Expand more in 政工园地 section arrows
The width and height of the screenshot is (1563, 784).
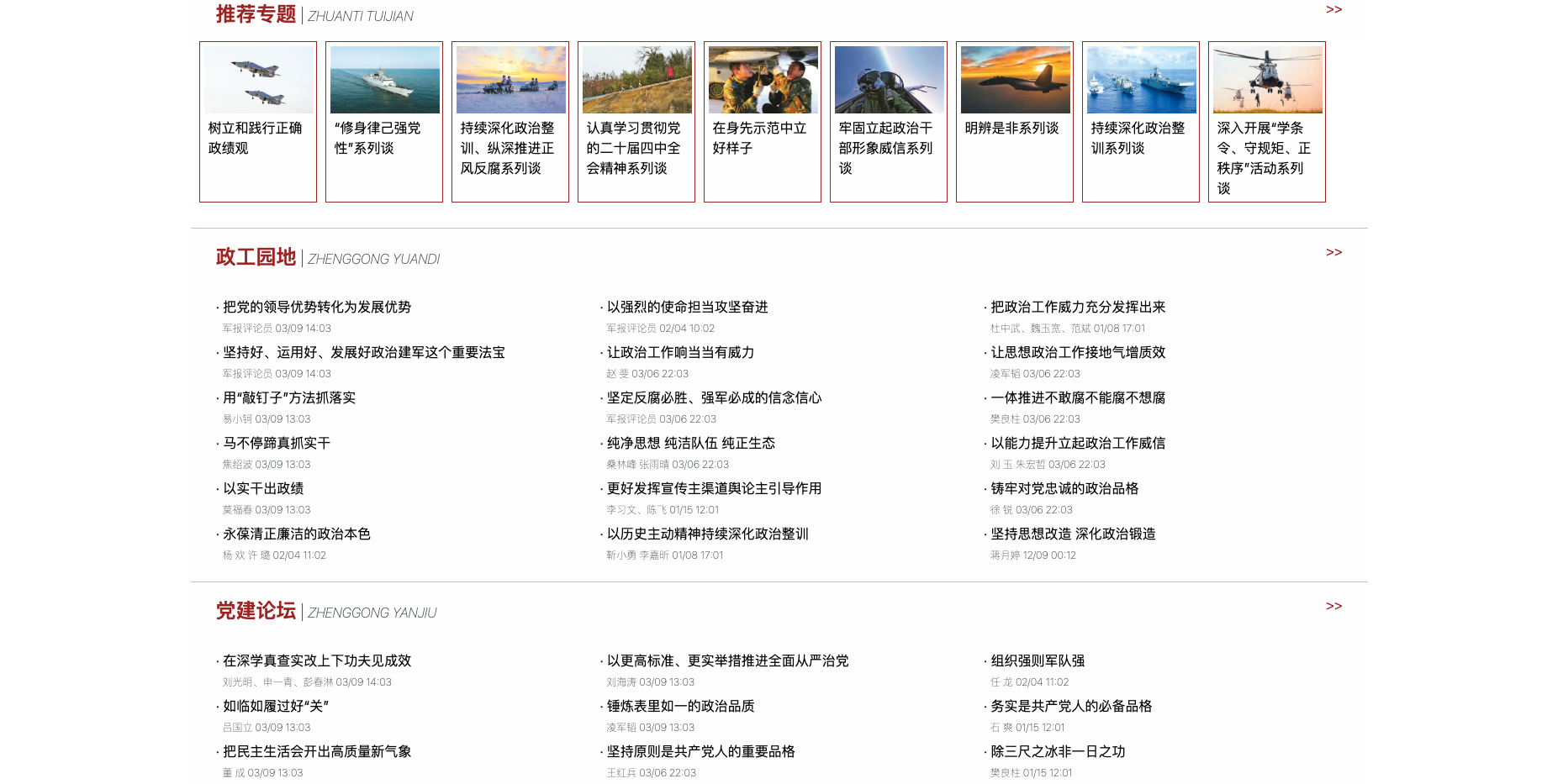[1333, 253]
